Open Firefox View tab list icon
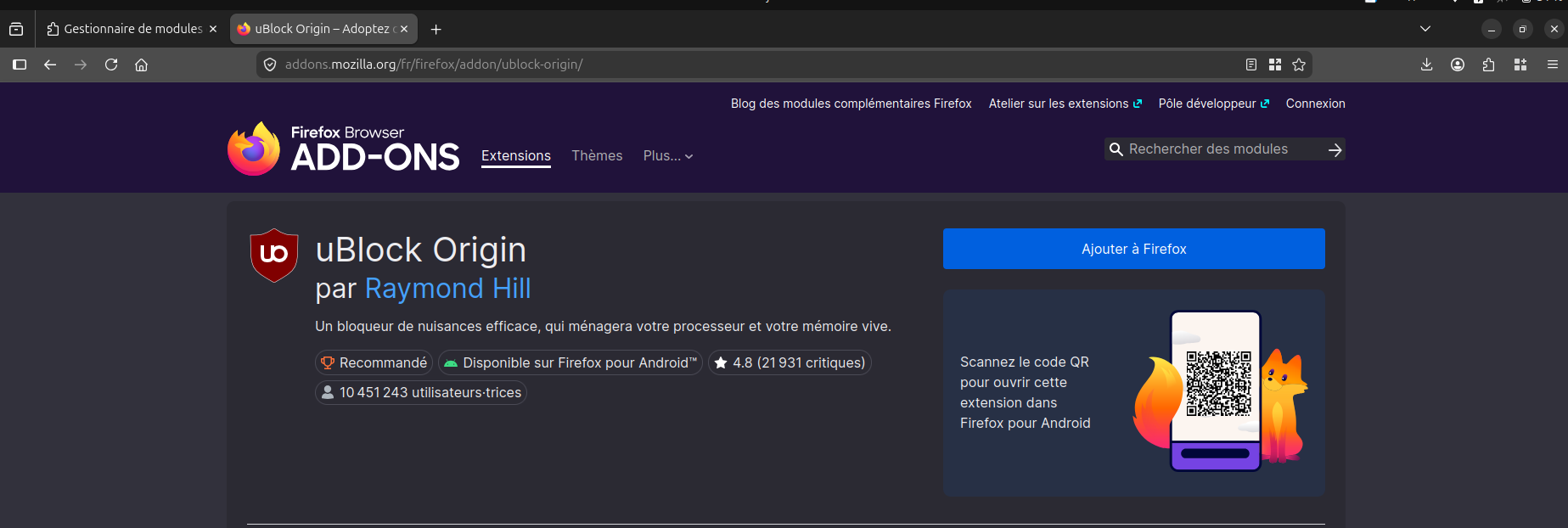The image size is (1568, 528). coord(16,29)
